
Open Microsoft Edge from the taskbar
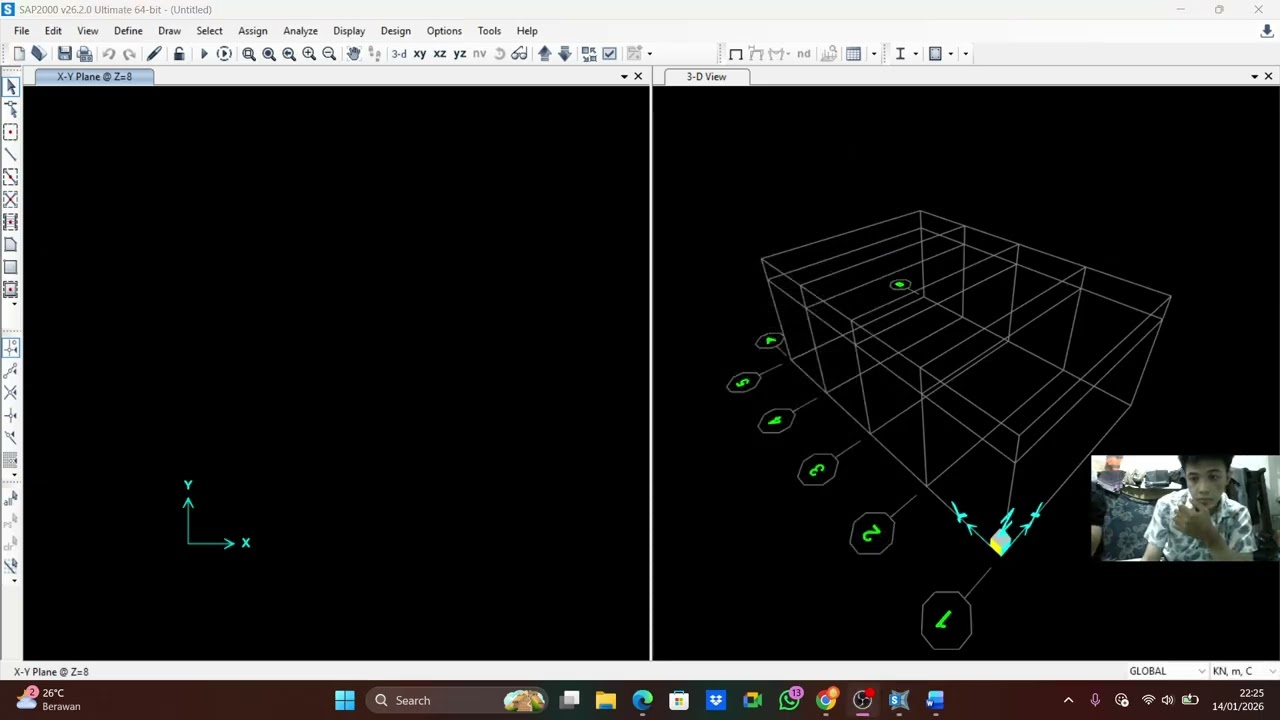[x=642, y=700]
